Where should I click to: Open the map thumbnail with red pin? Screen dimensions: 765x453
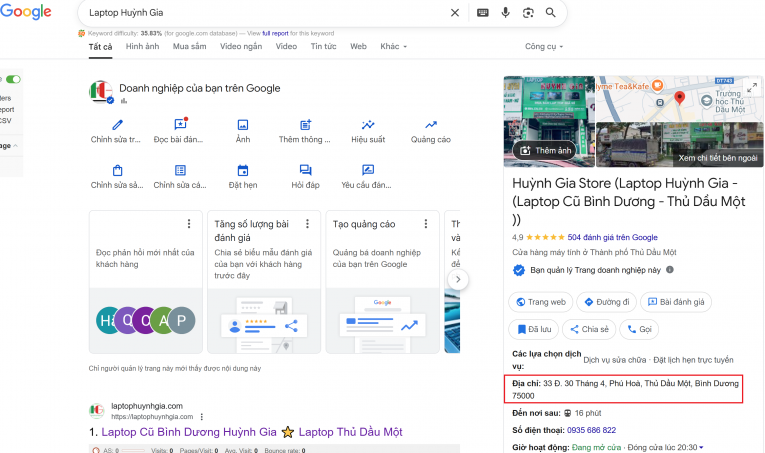click(680, 99)
